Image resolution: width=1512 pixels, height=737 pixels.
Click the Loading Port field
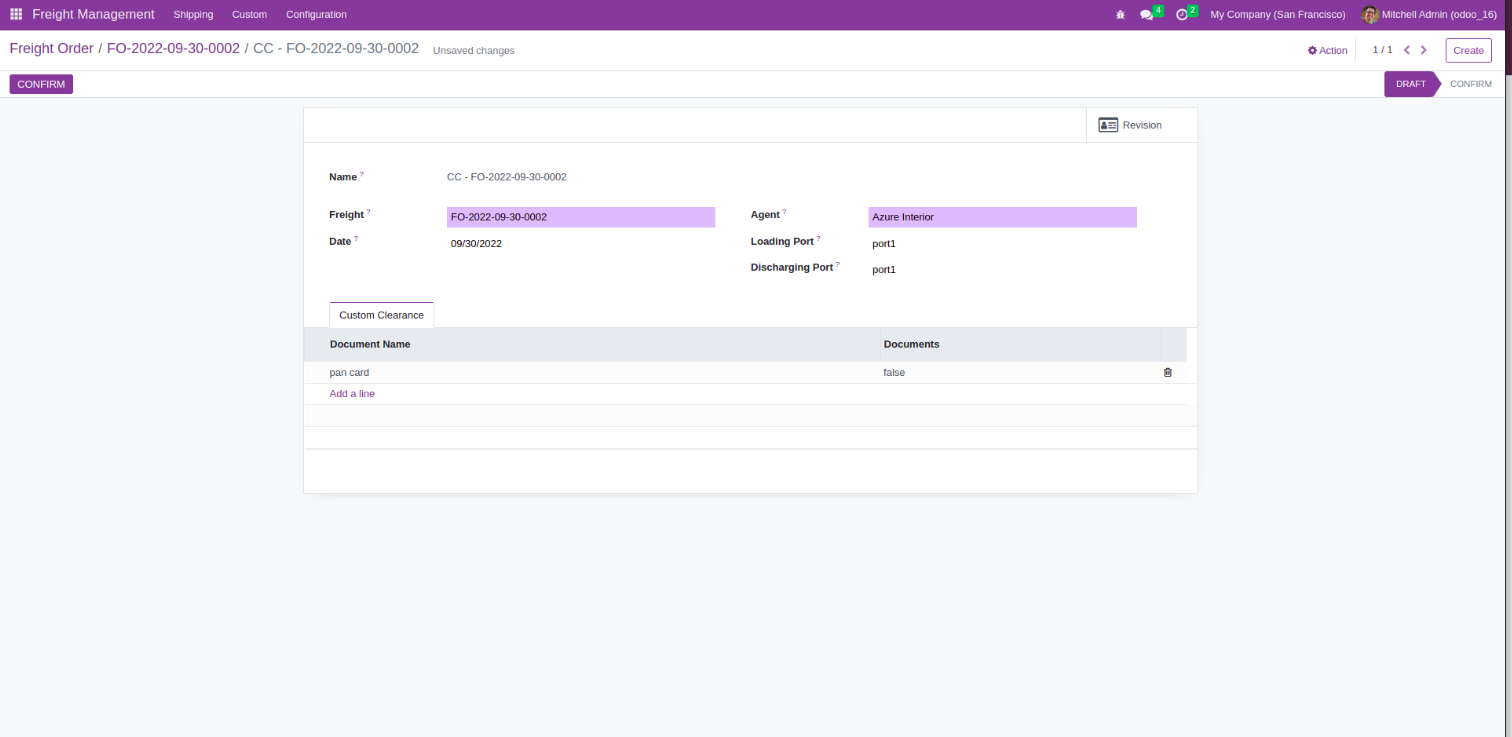click(1002, 243)
